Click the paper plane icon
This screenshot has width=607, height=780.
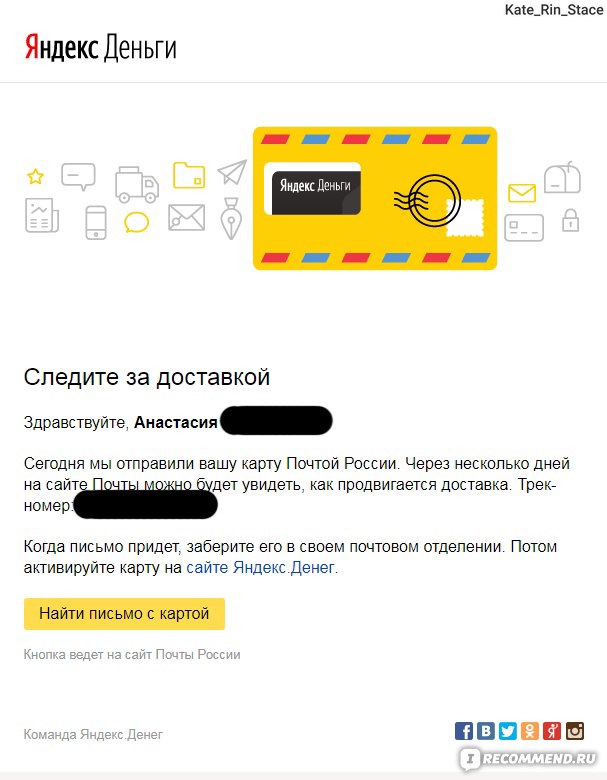click(232, 172)
